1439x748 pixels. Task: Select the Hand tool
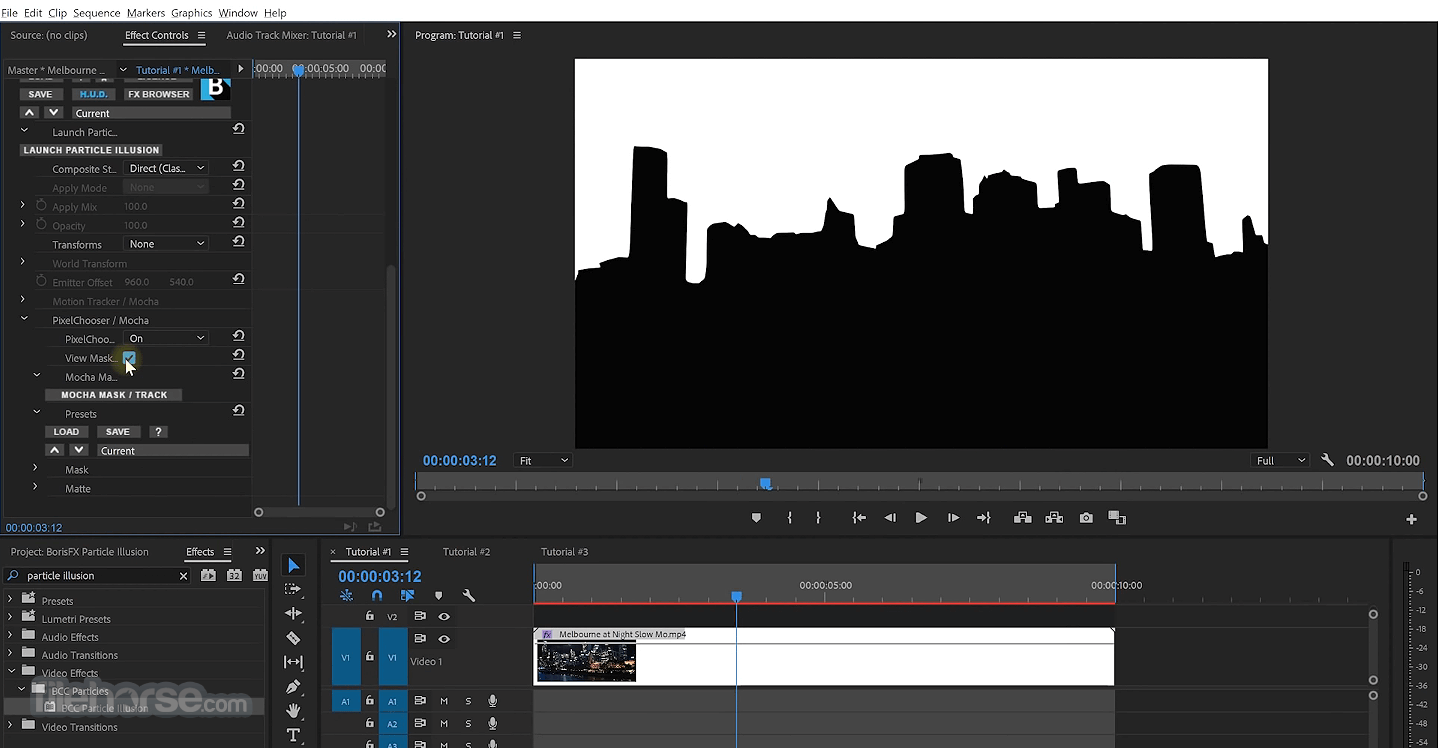pyautogui.click(x=293, y=711)
